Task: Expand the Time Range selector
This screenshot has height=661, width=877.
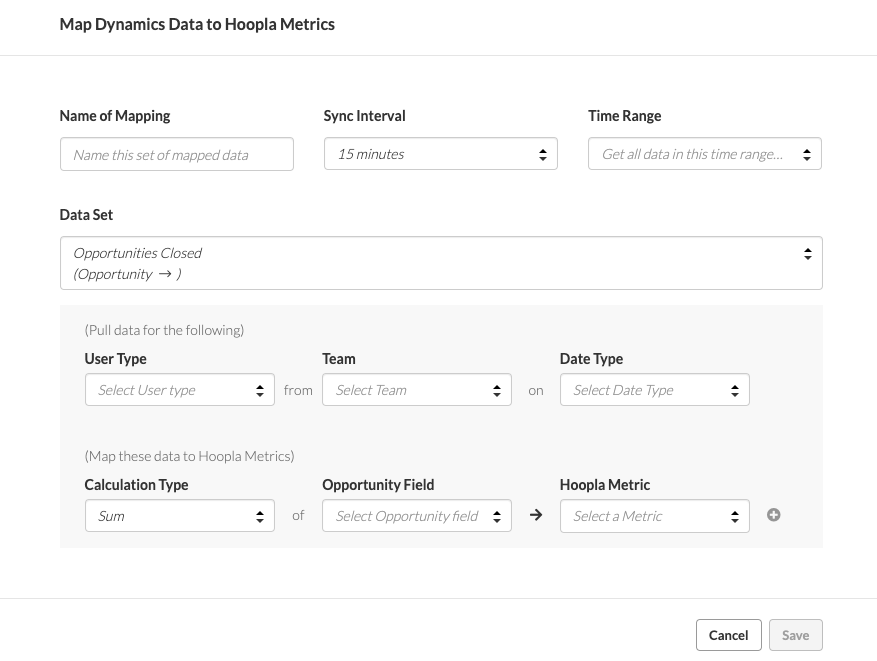Action: 704,154
